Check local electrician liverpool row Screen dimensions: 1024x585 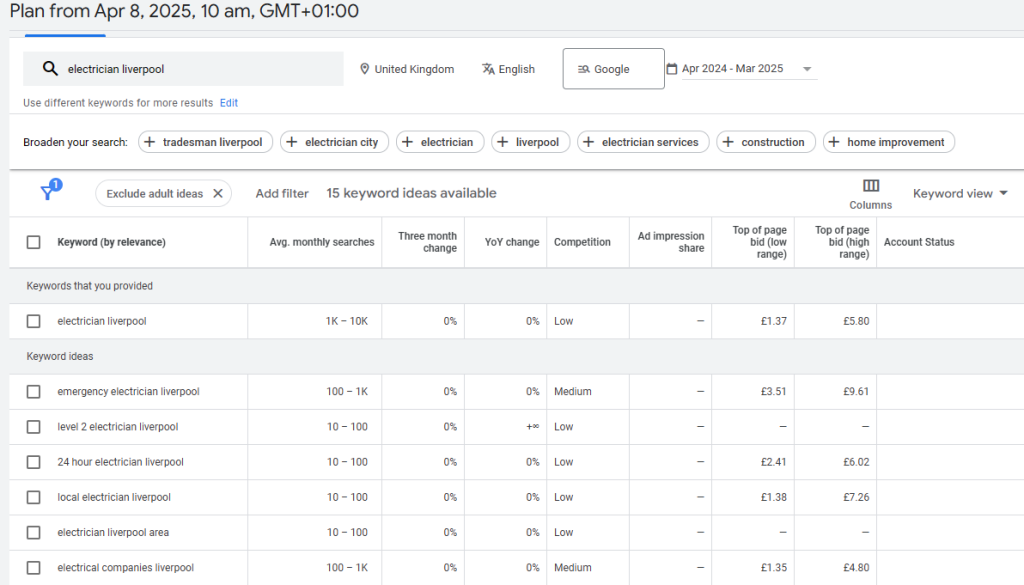coord(33,498)
